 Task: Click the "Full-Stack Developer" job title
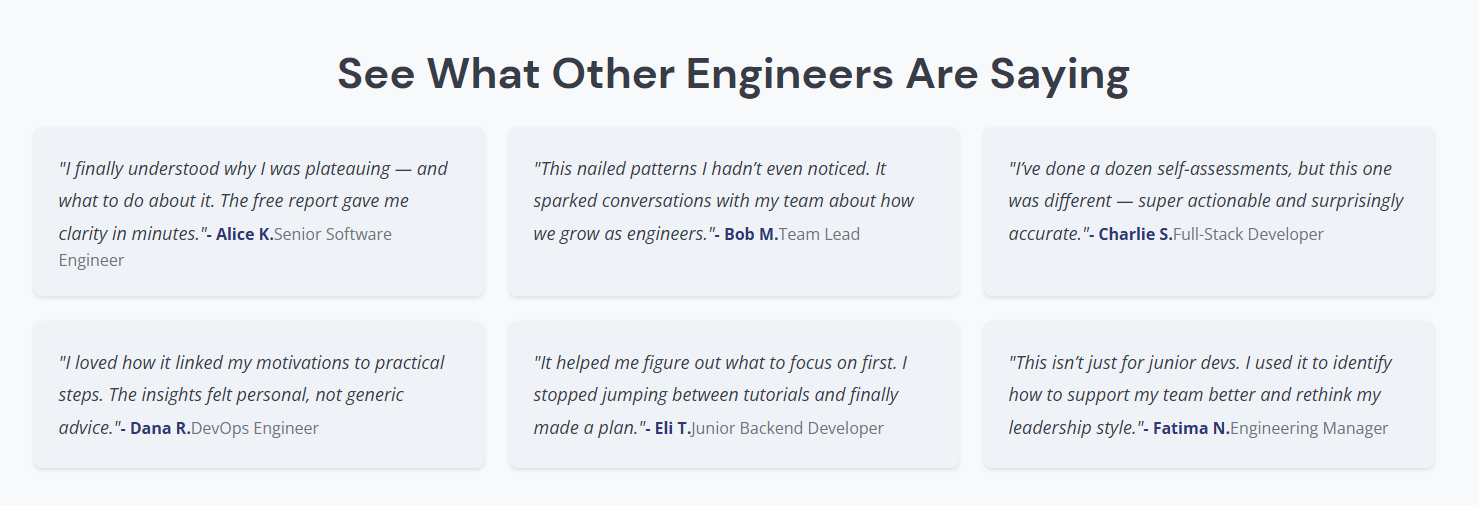[x=1248, y=235]
